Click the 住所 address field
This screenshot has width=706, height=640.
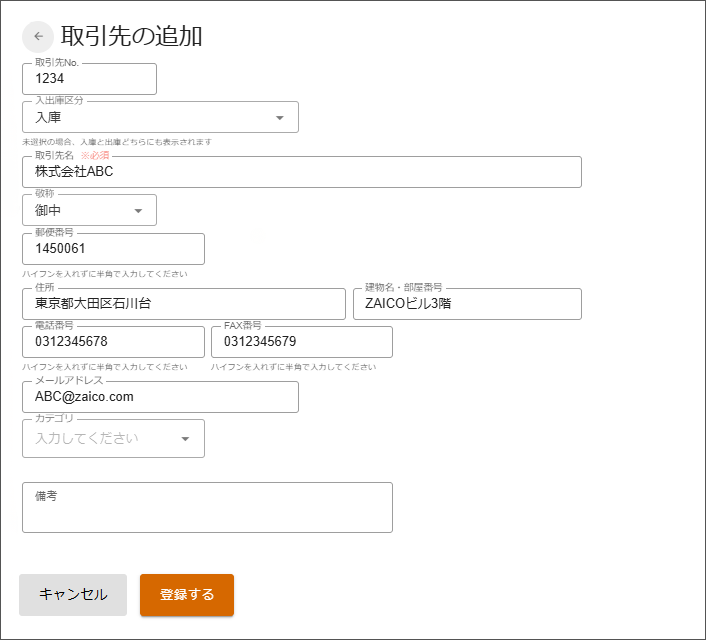(184, 304)
